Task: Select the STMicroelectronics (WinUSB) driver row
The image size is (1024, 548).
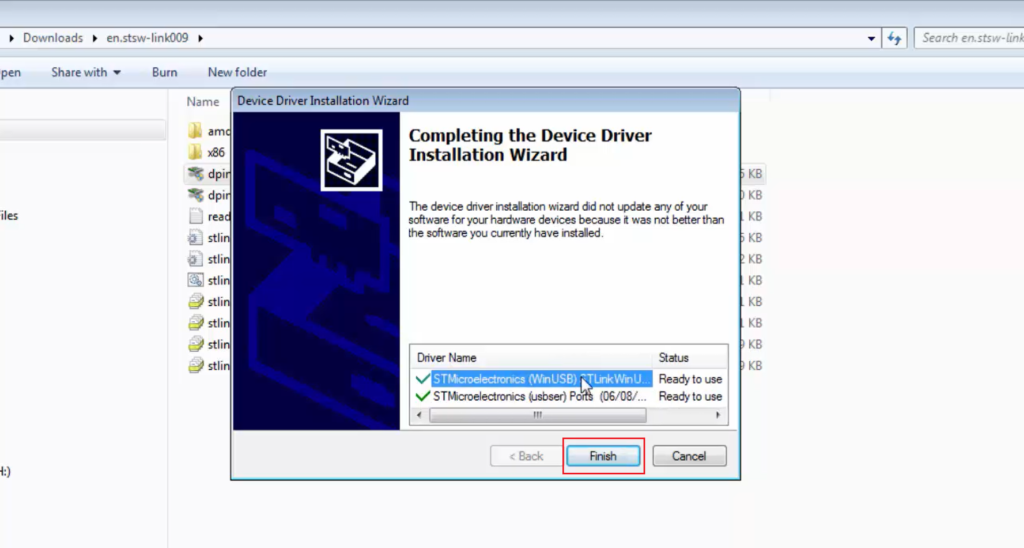Action: (x=541, y=379)
